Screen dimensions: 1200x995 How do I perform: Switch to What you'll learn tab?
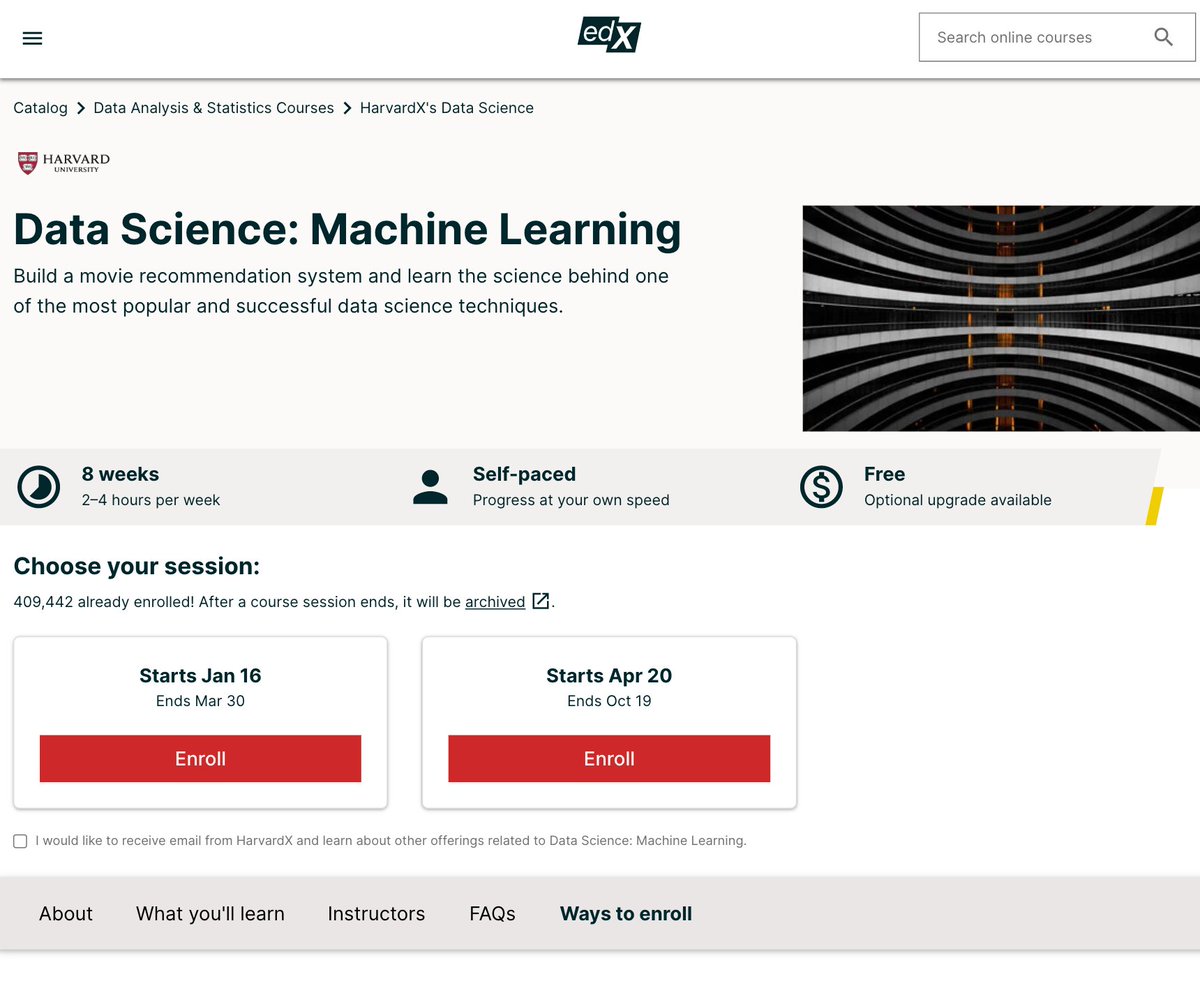(210, 914)
